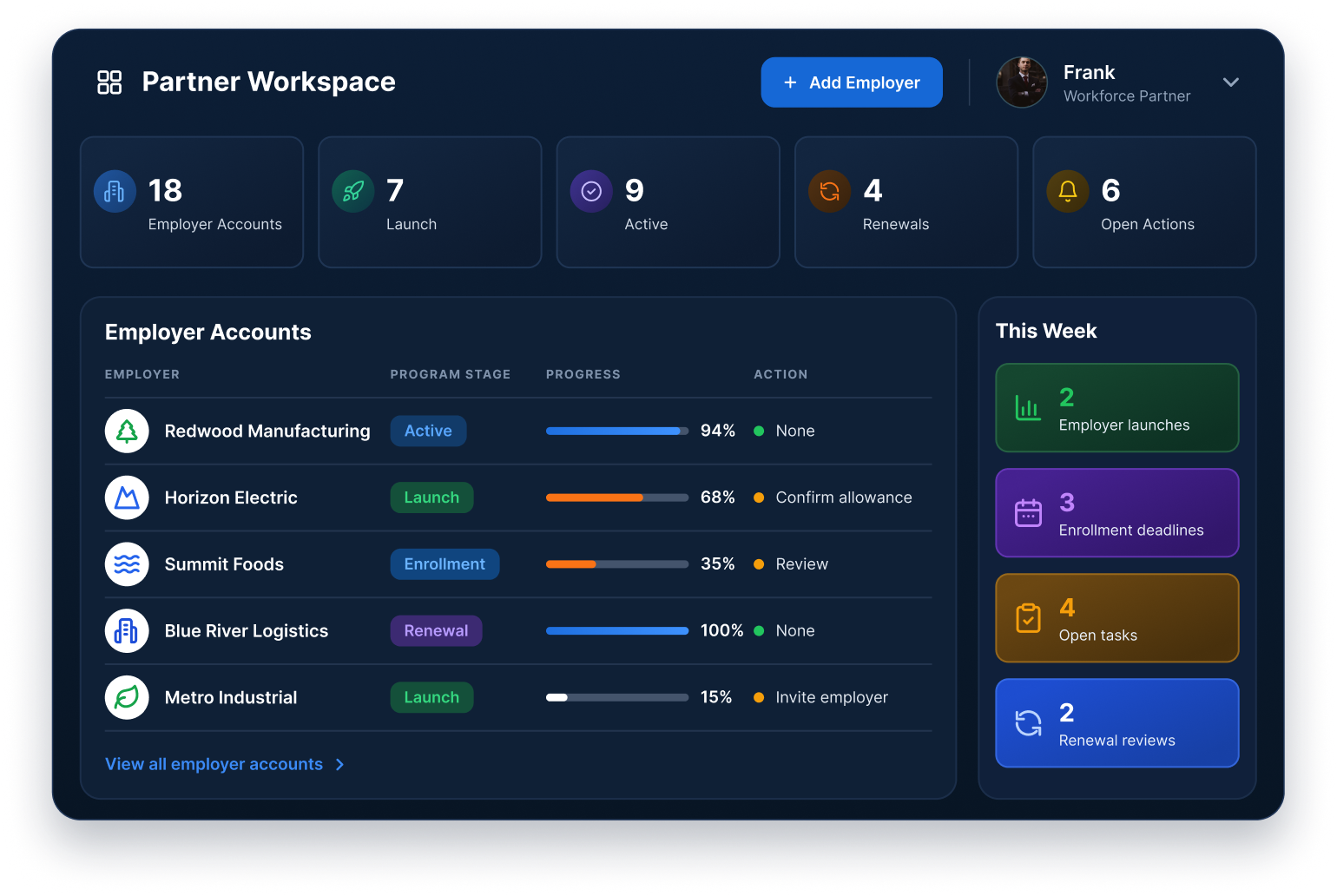Click the plus icon in Add Employer
1337x896 pixels.
(790, 82)
